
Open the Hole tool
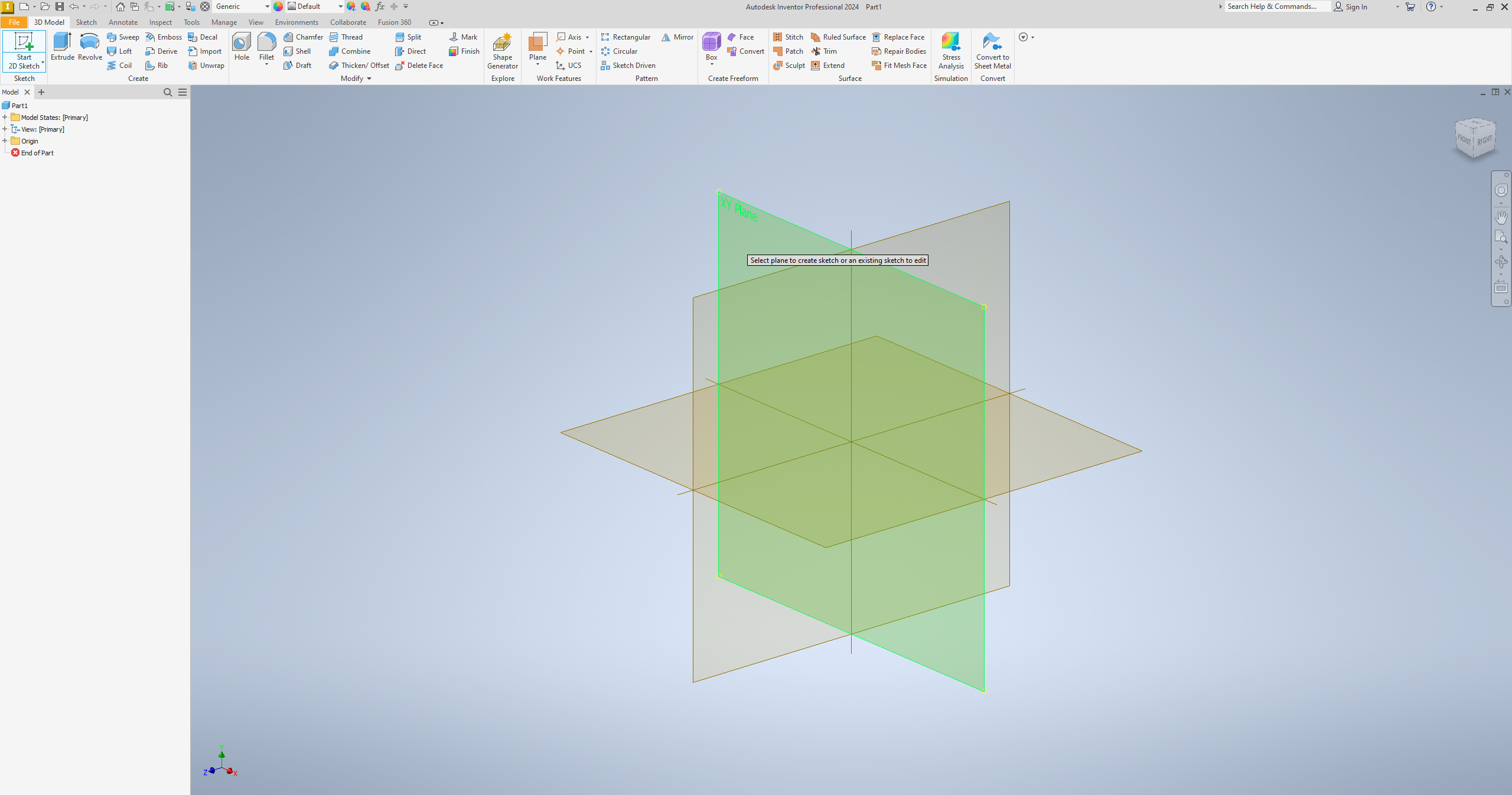(242, 47)
